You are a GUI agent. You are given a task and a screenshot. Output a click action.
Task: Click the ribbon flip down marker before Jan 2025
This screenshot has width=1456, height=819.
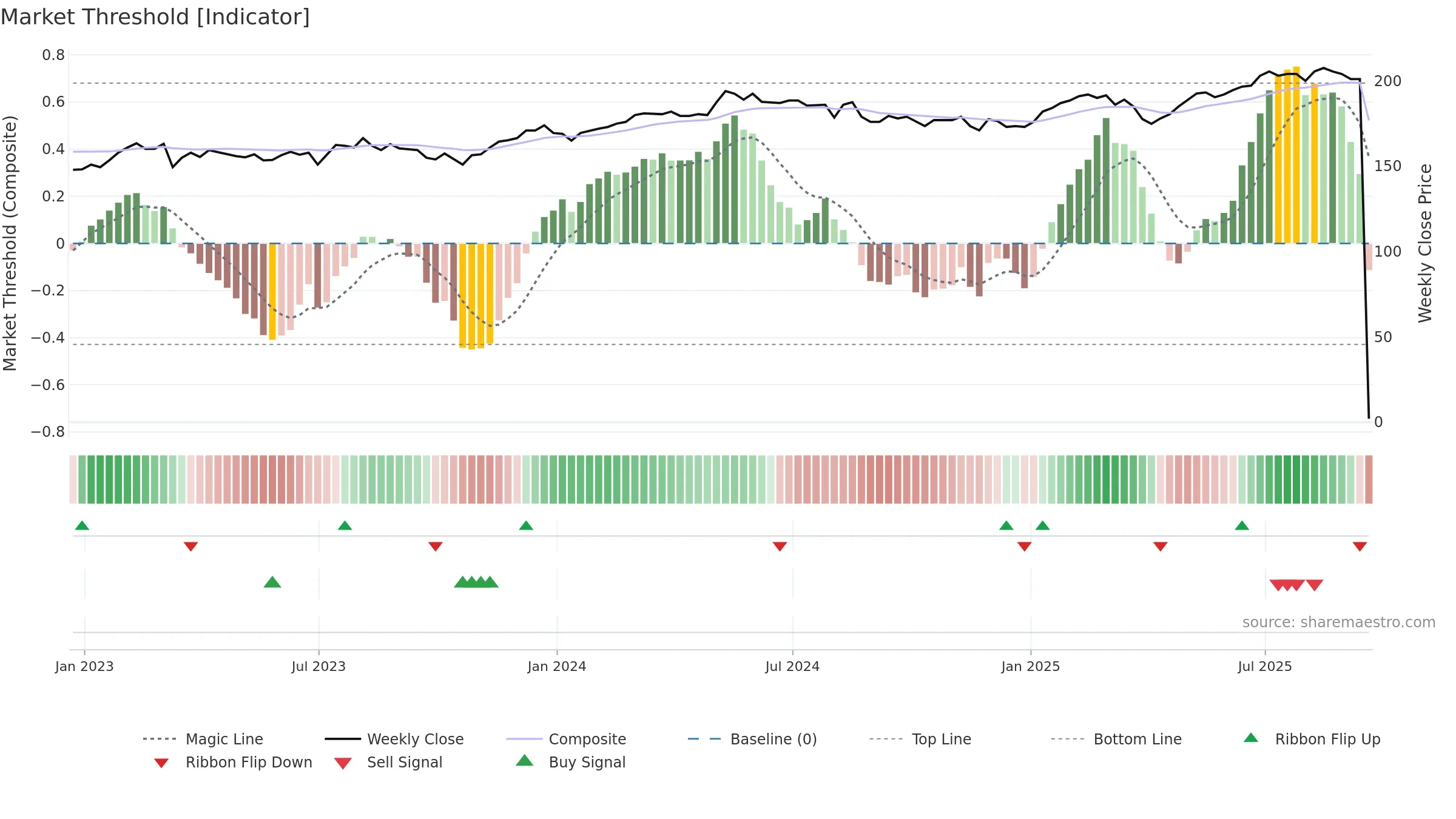pos(1025,547)
